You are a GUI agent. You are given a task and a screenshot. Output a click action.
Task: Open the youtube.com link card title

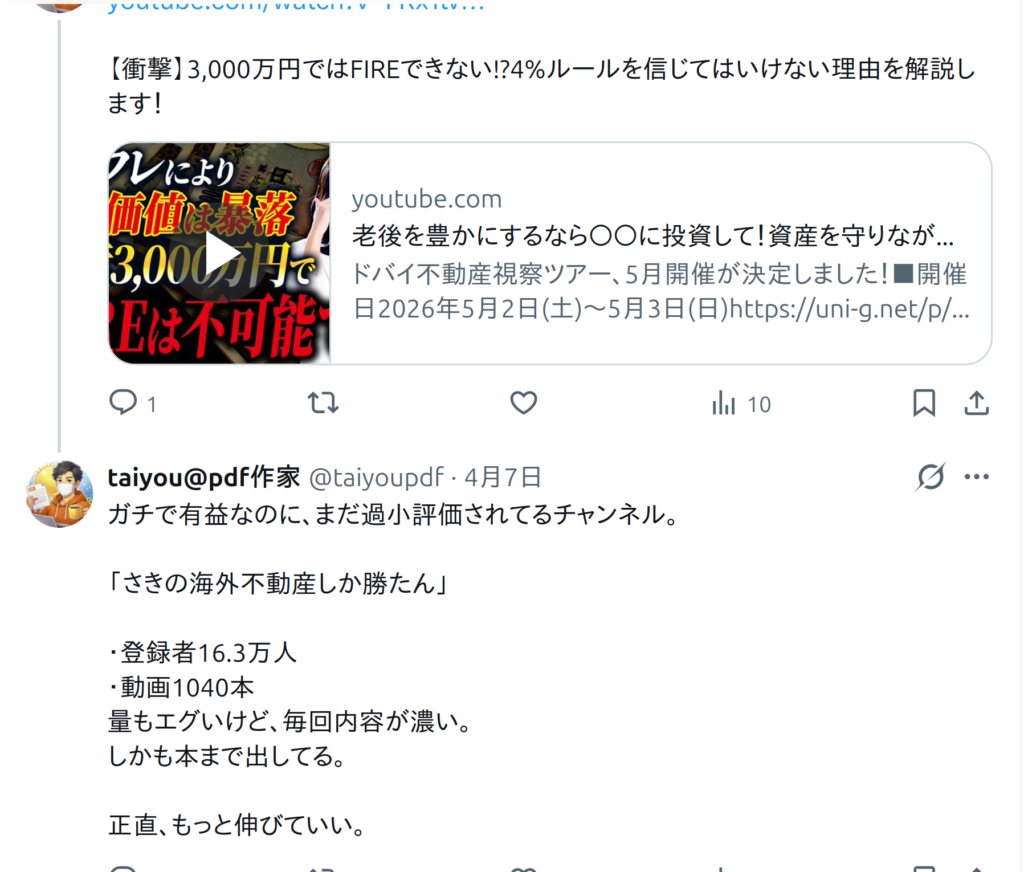[x=653, y=236]
